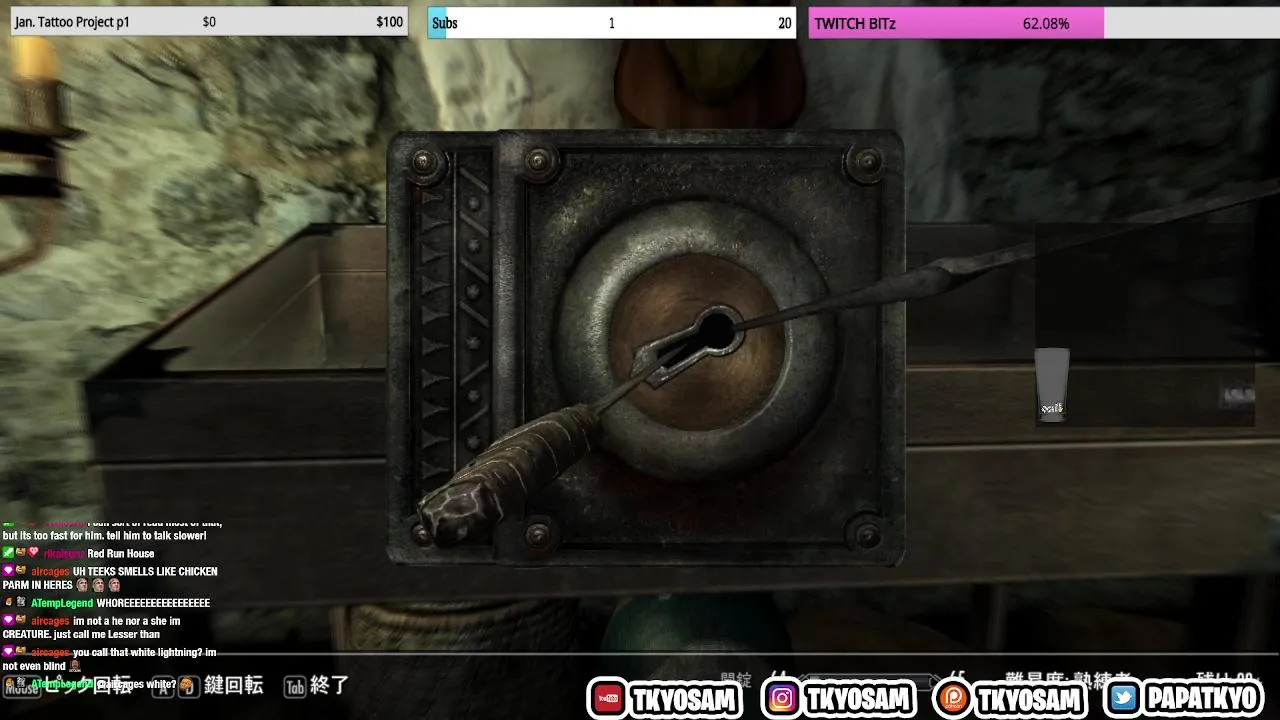This screenshot has height=720, width=1280.
Task: Click the pink bits badge beside 'im not a he'
Action: click(x=8, y=621)
